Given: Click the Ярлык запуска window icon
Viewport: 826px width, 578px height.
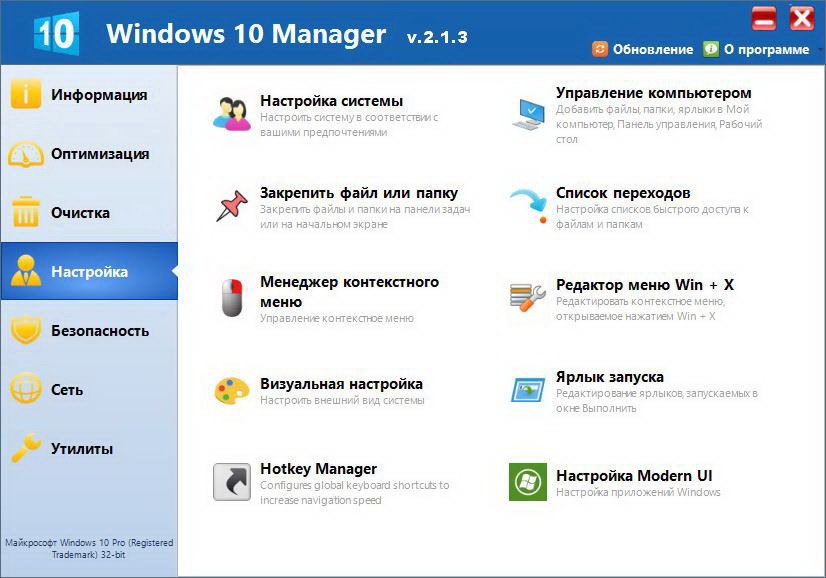Looking at the screenshot, I should point(527,390).
